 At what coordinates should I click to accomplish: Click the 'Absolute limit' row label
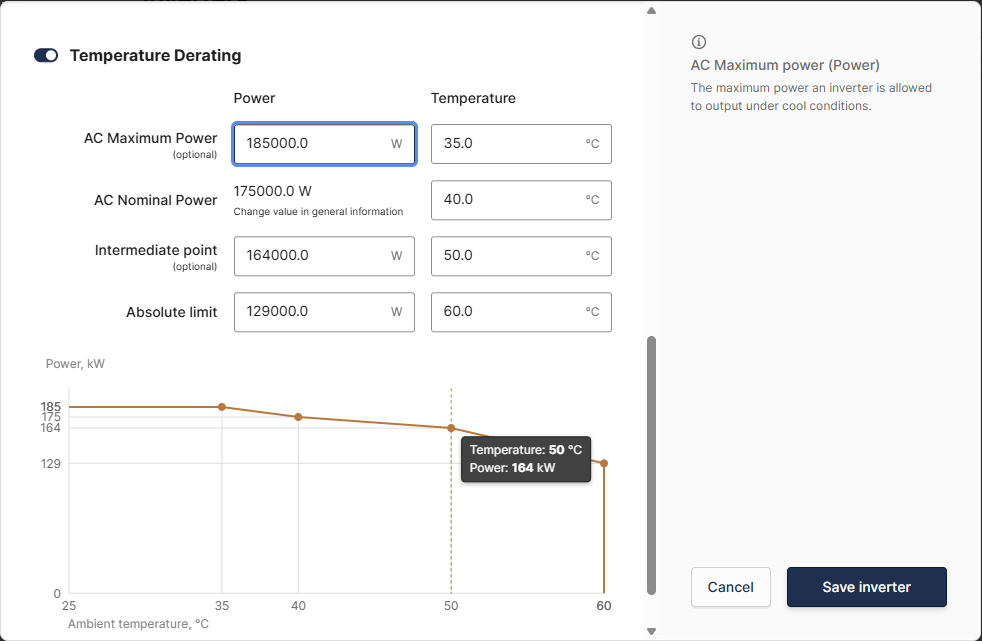coord(172,312)
